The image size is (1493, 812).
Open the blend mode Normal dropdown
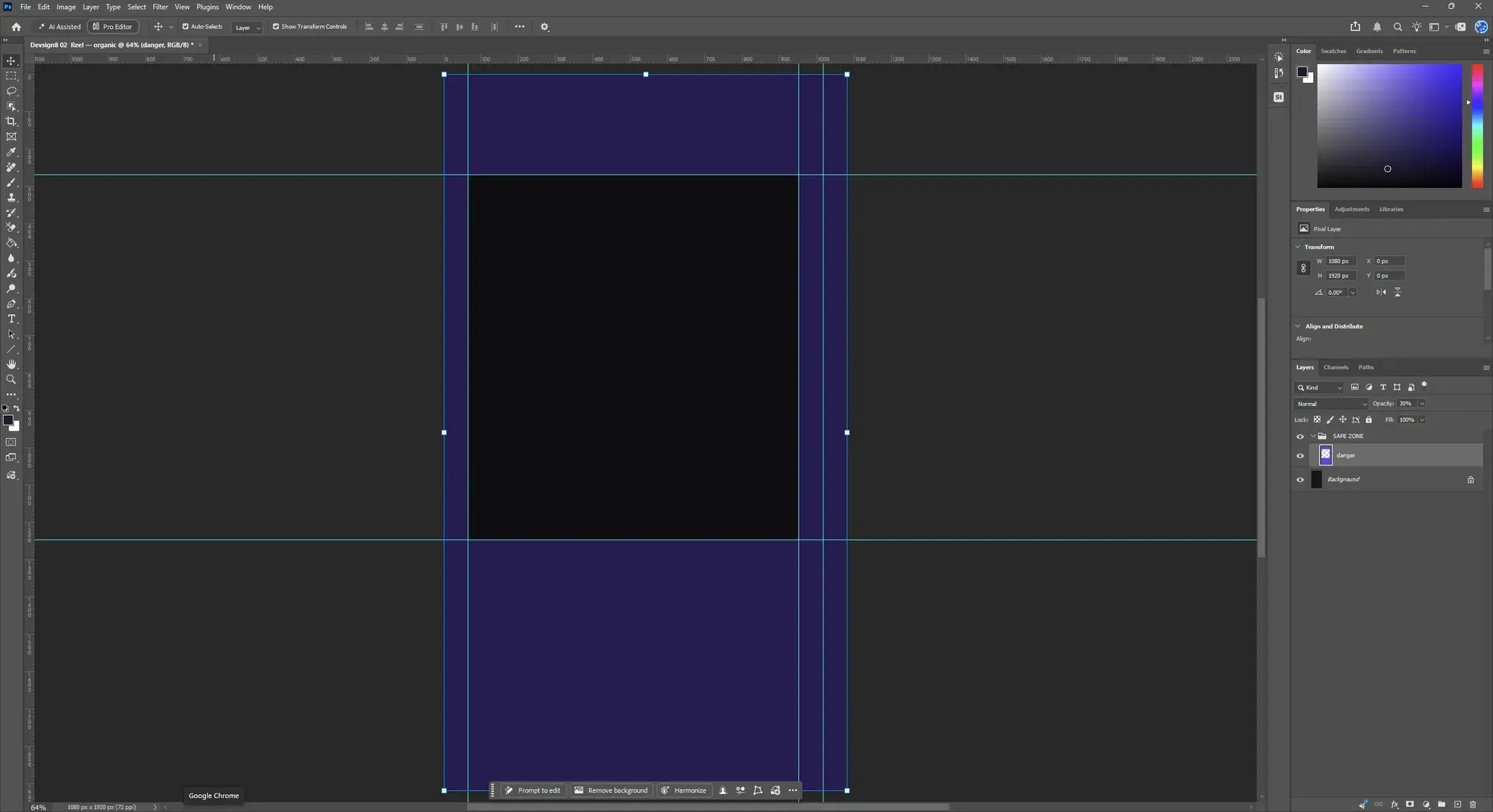coord(1331,404)
